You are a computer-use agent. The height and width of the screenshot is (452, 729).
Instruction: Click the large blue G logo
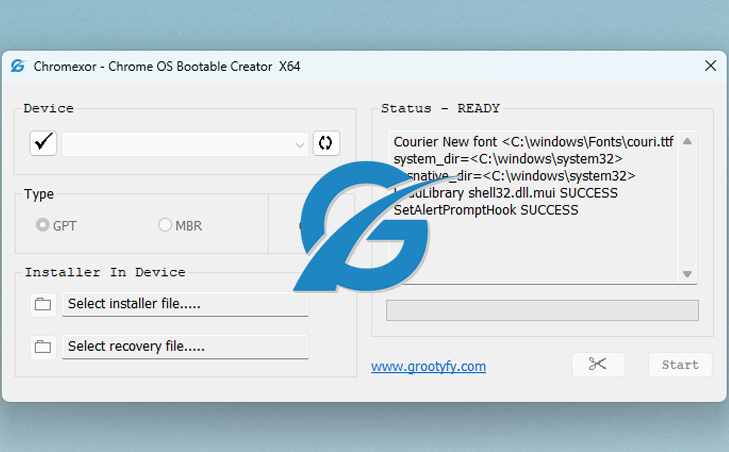(370, 225)
